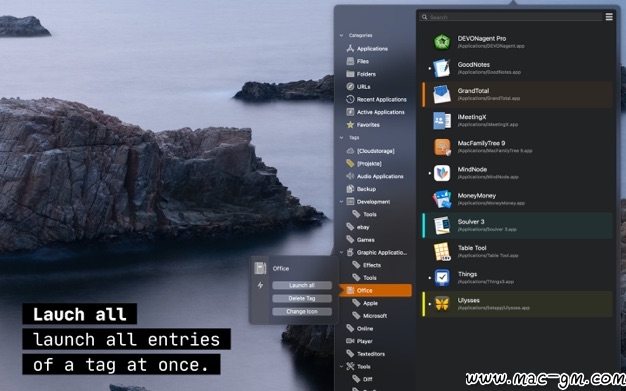Screen dimensions: 626x391
Task: Open the GoodNotes app icon
Action: [442, 68]
